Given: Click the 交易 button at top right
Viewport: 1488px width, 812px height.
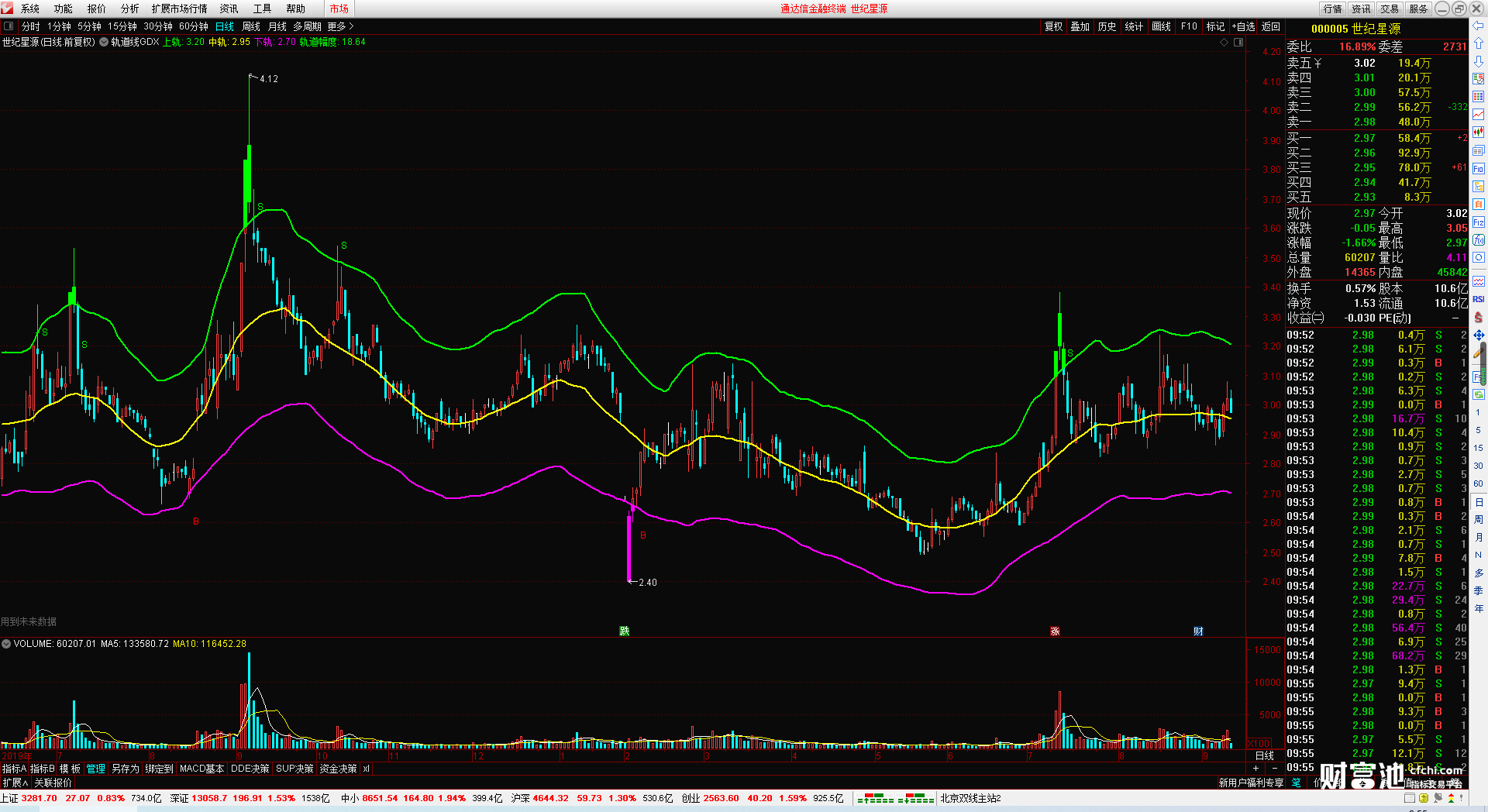Looking at the screenshot, I should coord(1390,9).
